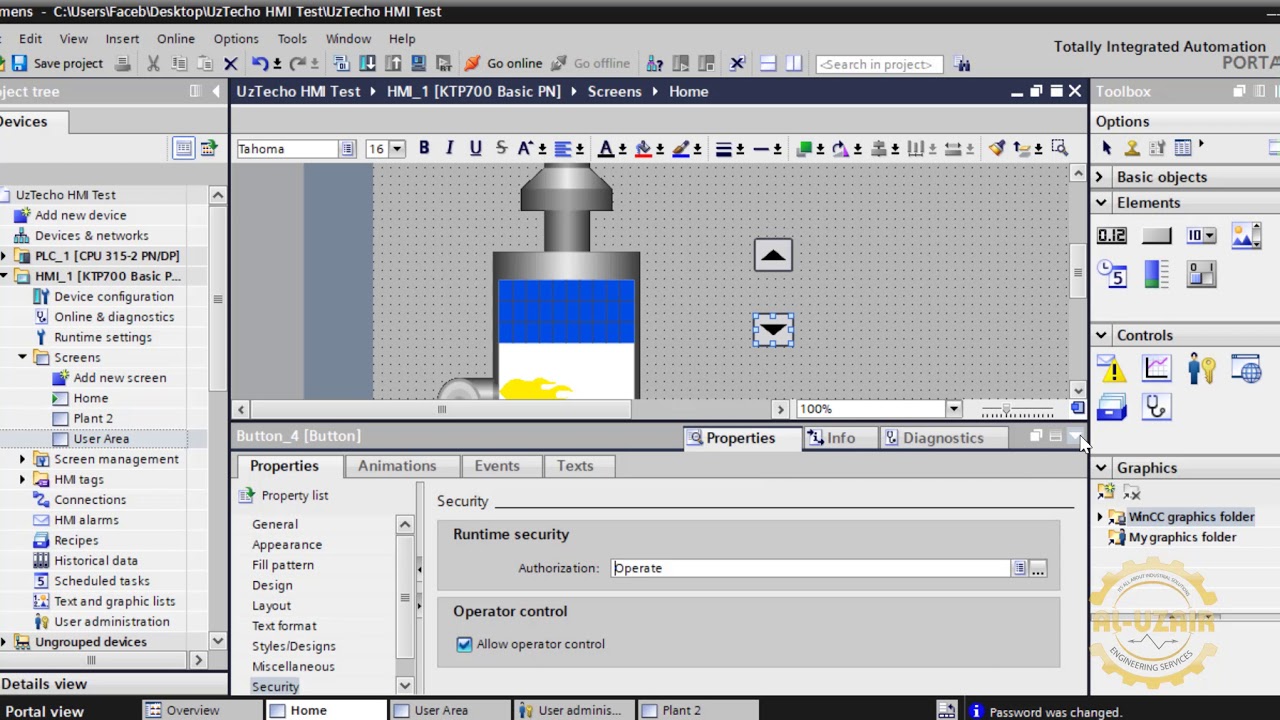This screenshot has width=1280, height=720.
Task: Select the User view control icon
Action: [x=1201, y=369]
